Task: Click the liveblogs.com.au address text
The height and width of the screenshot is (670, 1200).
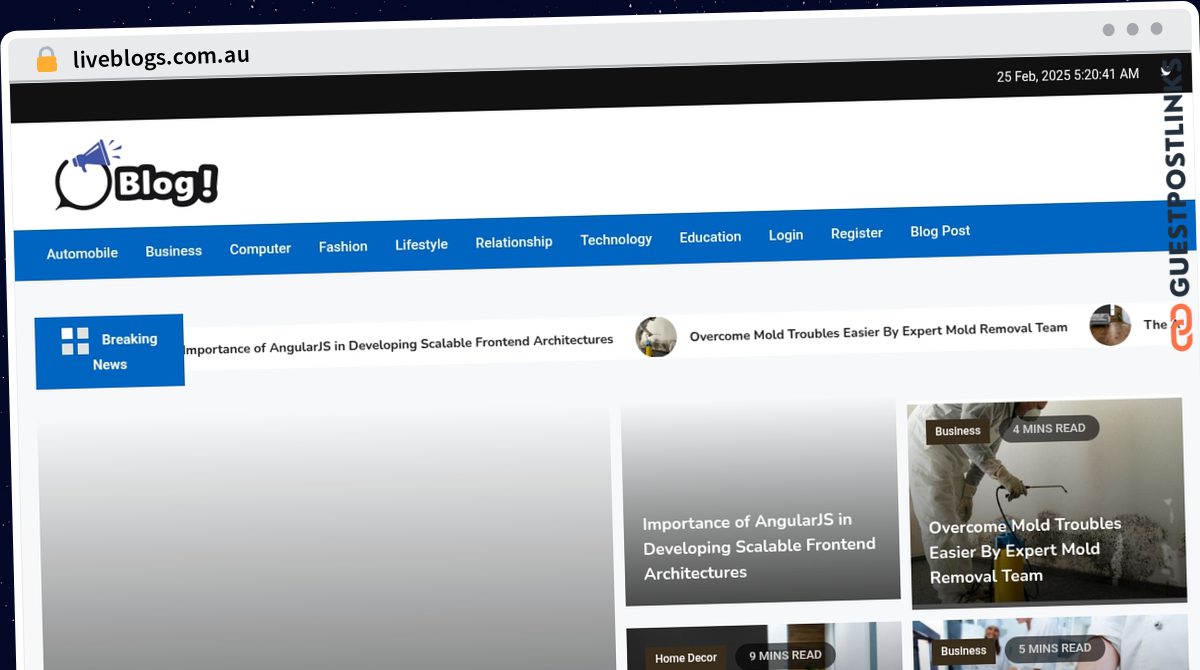Action: [161, 56]
